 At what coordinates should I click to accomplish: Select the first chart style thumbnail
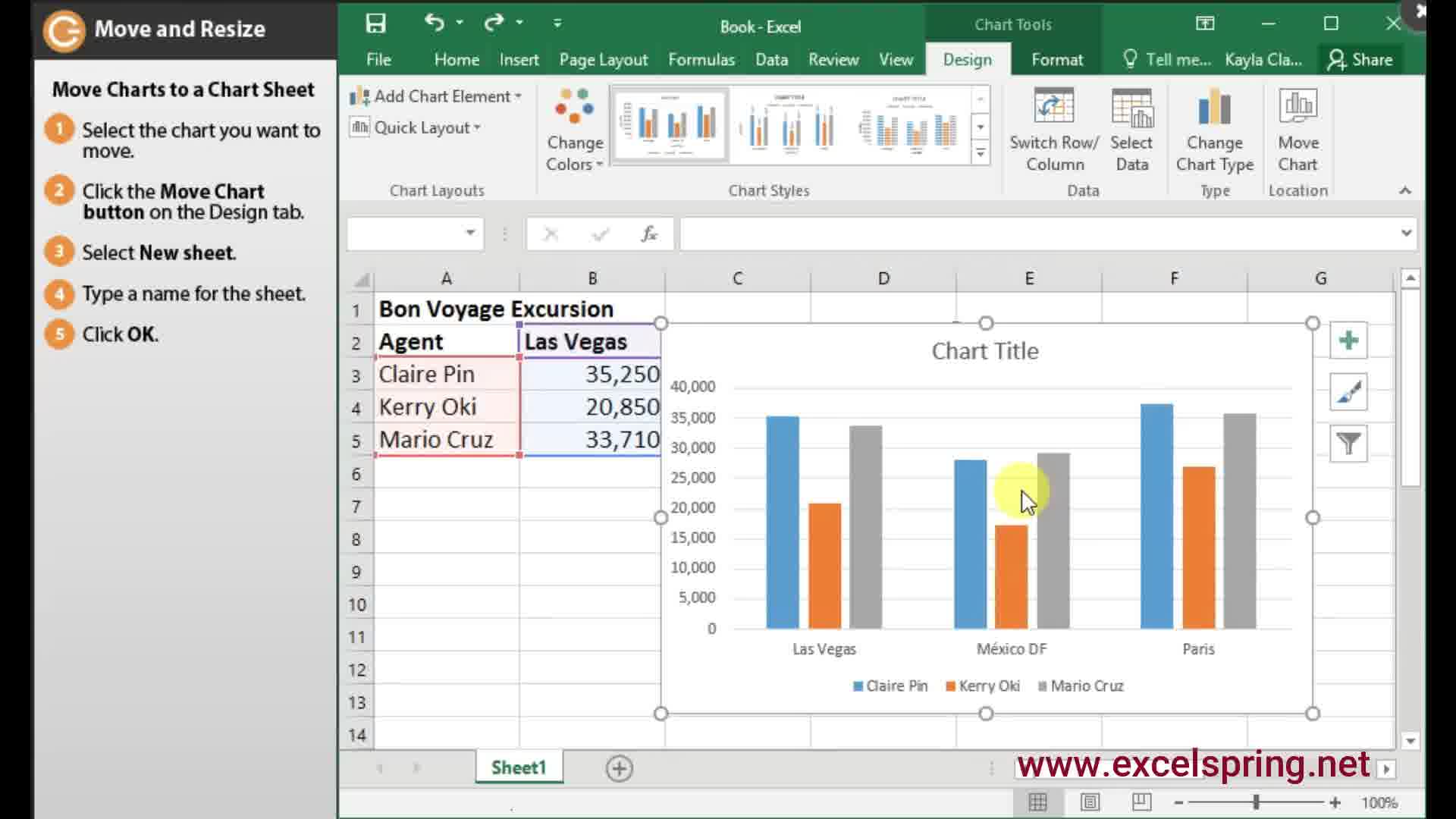(x=670, y=125)
